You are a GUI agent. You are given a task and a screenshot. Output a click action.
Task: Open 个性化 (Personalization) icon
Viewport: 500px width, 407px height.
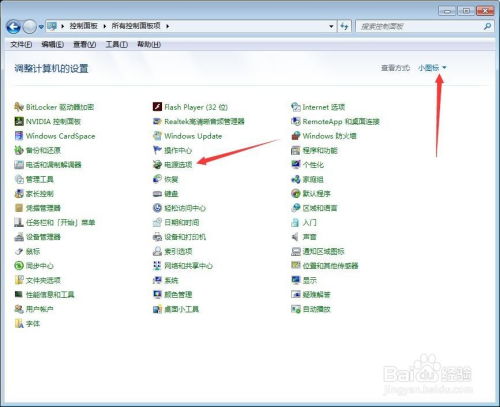pyautogui.click(x=296, y=165)
